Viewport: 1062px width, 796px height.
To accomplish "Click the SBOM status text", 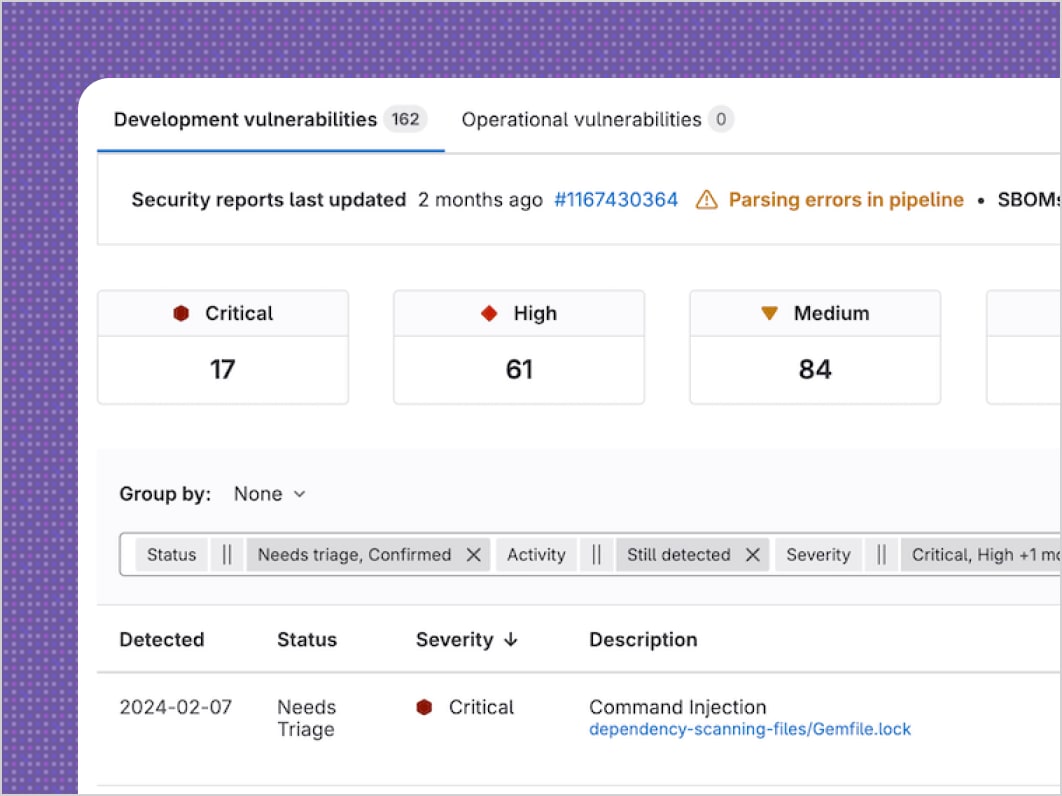I will [x=1029, y=200].
